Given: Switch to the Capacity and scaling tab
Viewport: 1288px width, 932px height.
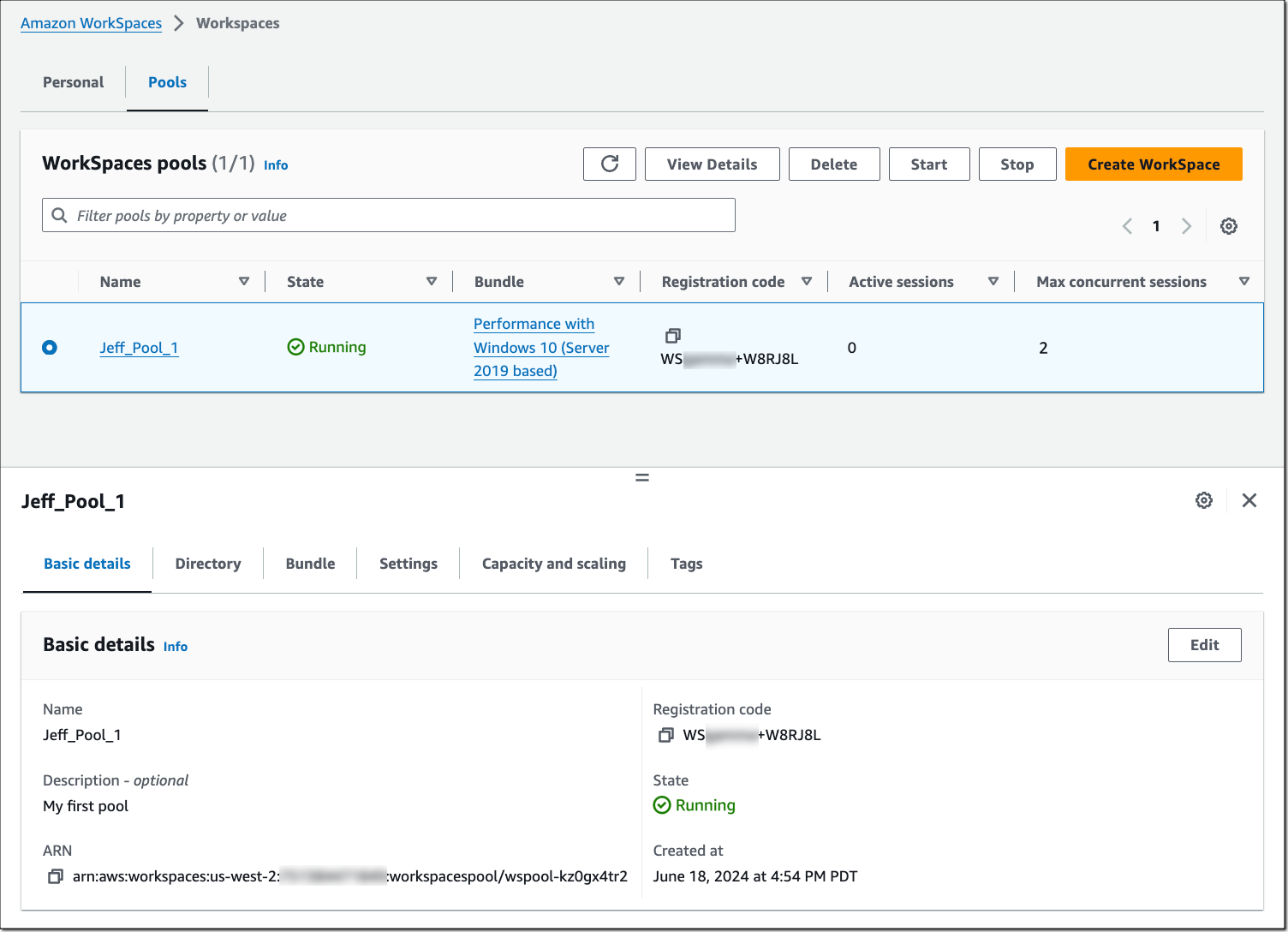Looking at the screenshot, I should (553, 563).
